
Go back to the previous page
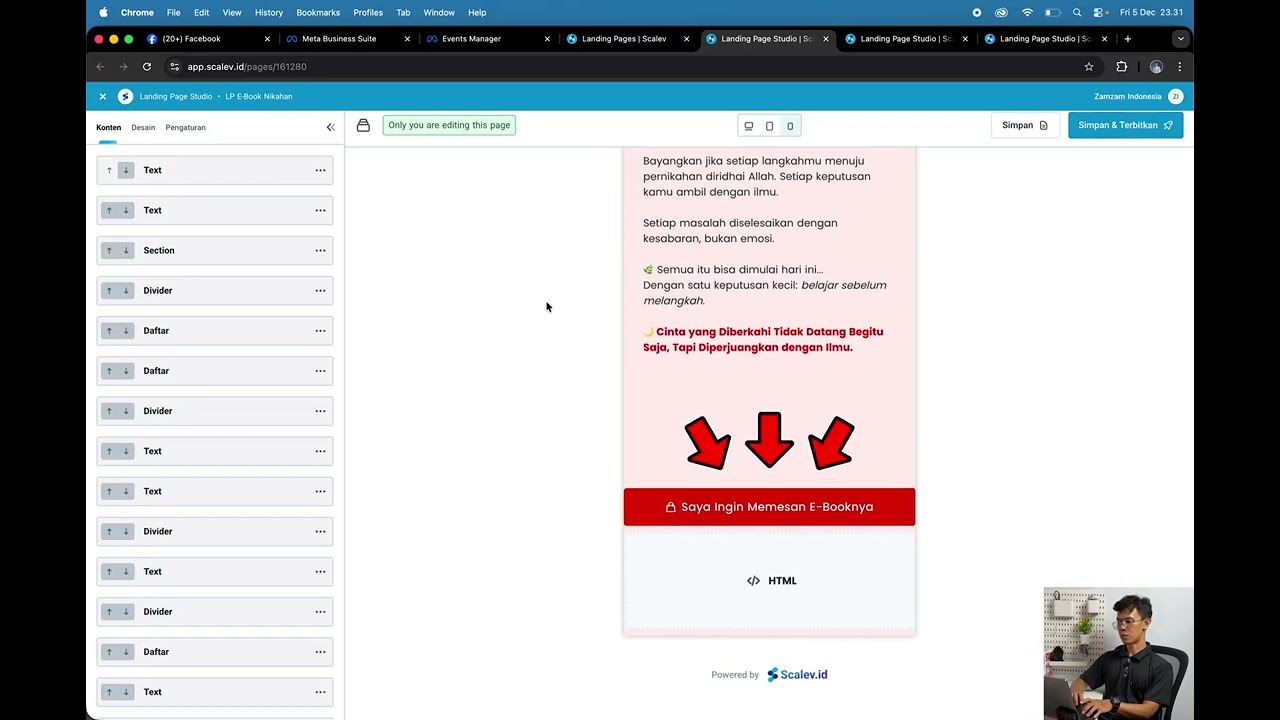coord(100,67)
